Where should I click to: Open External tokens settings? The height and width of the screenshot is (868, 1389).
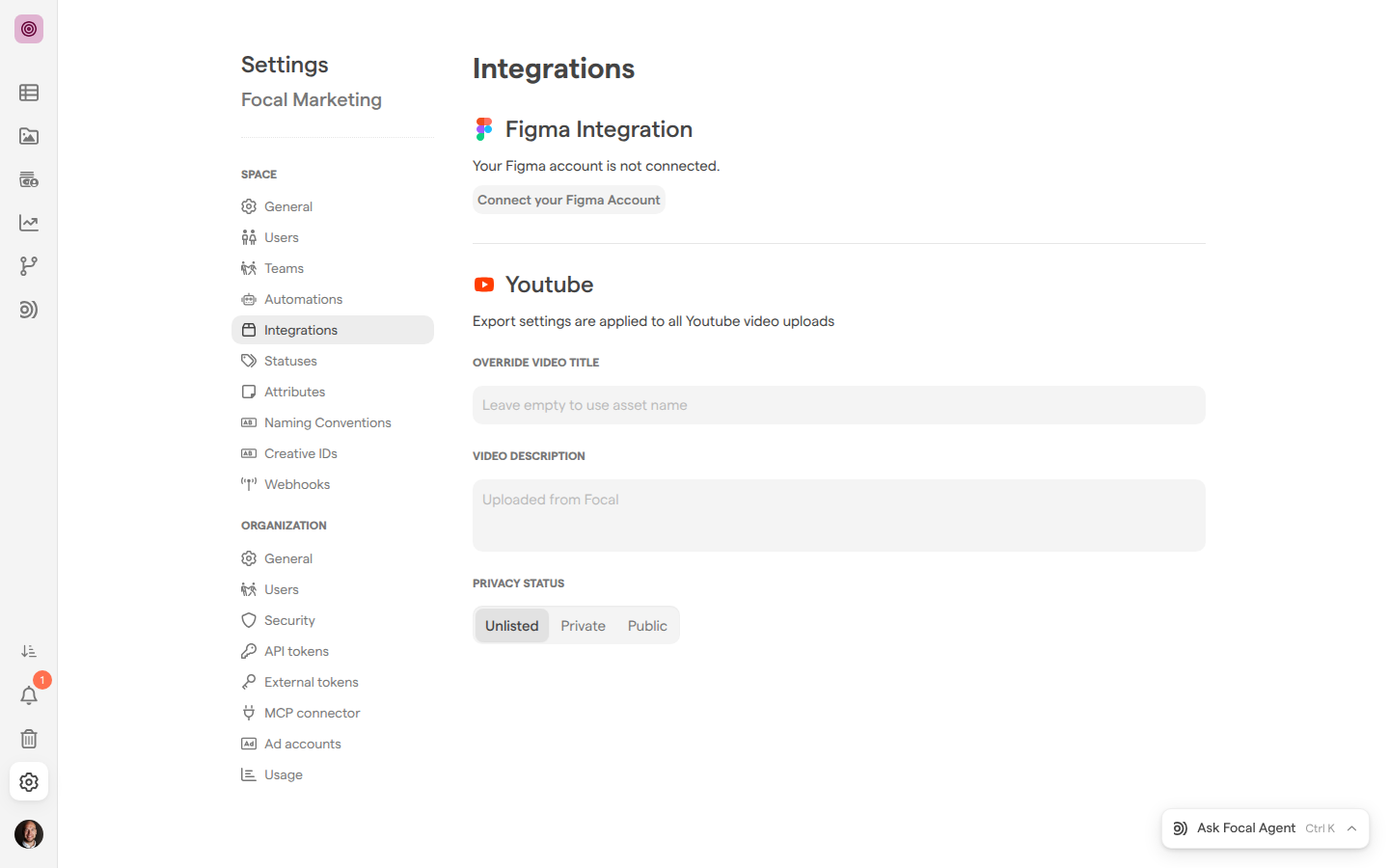[333, 682]
